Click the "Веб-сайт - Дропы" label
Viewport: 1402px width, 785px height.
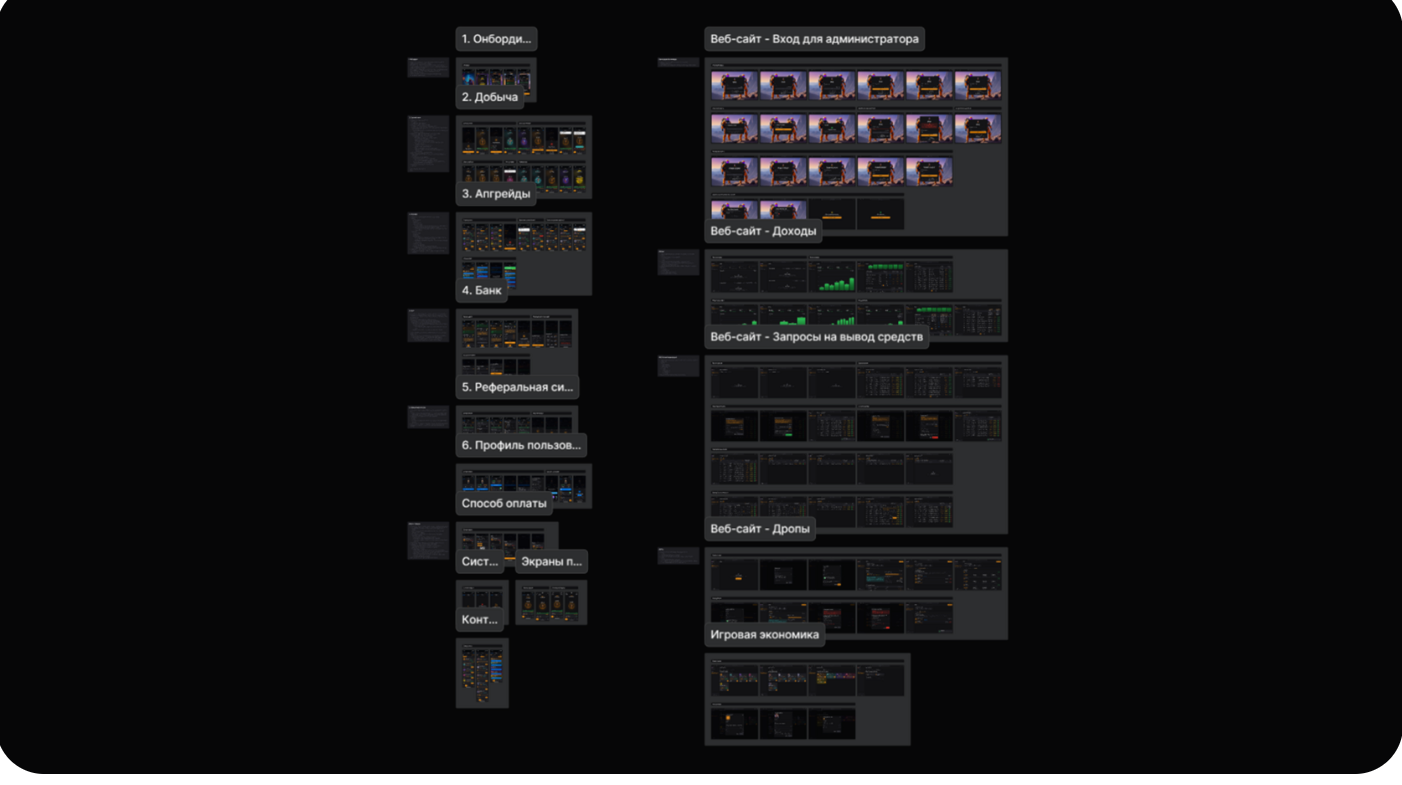[x=761, y=528]
